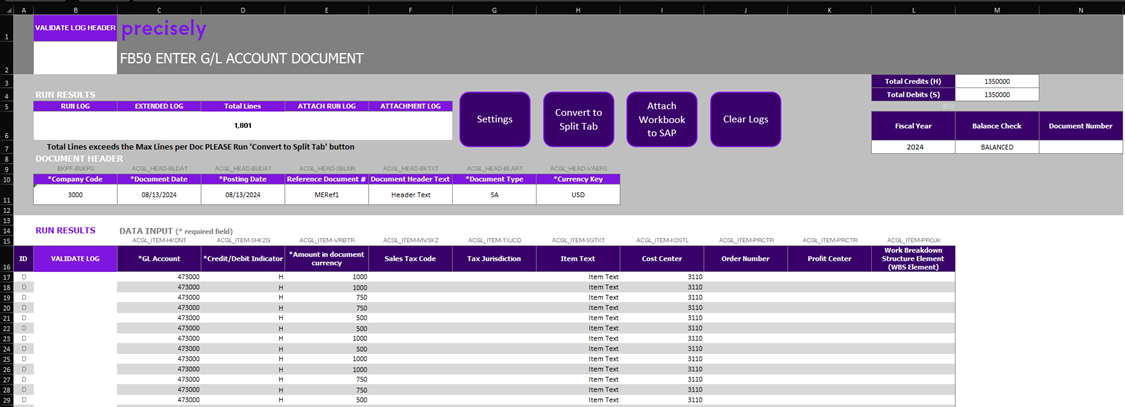Click the GL Account column header
The width and height of the screenshot is (1125, 407).
159,258
